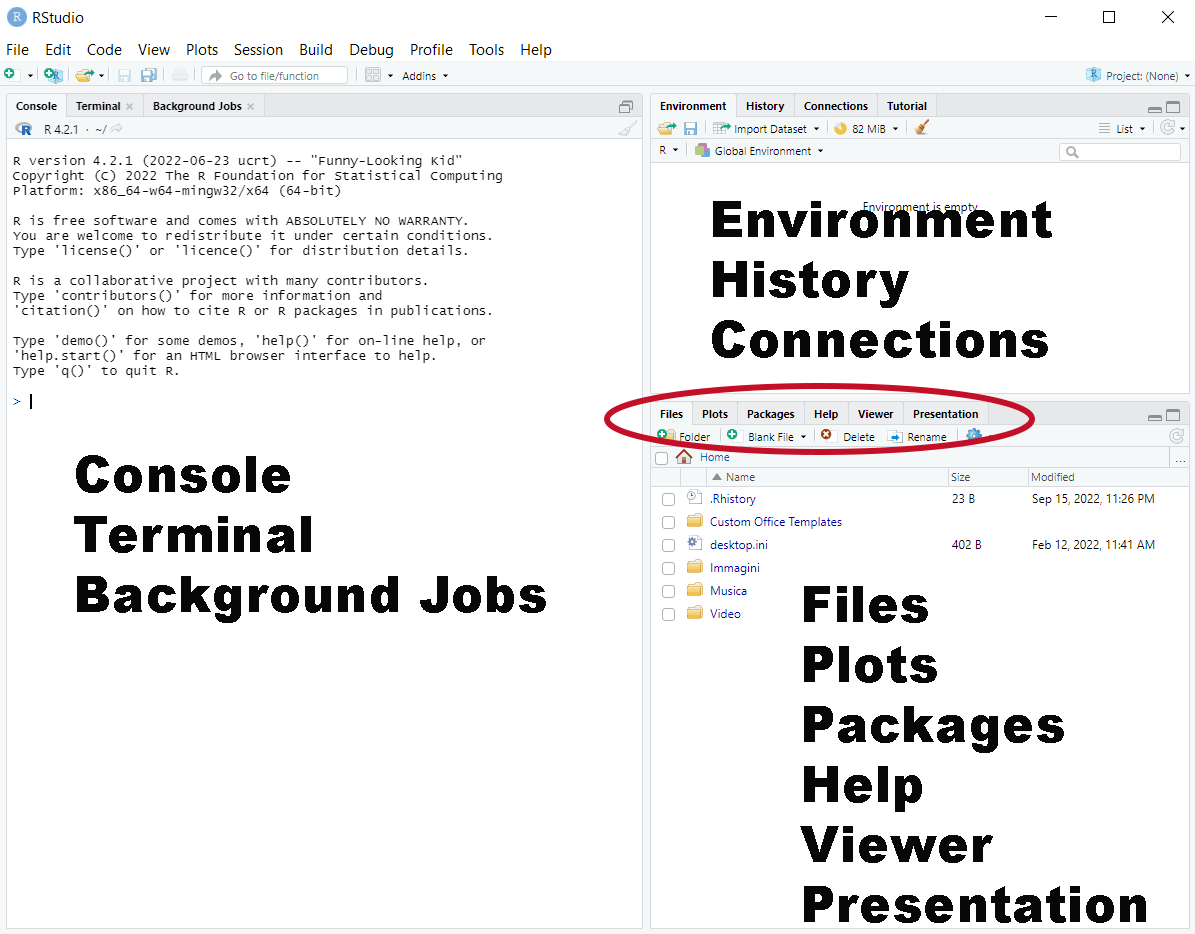Click the broom icon to clear environment

click(922, 128)
